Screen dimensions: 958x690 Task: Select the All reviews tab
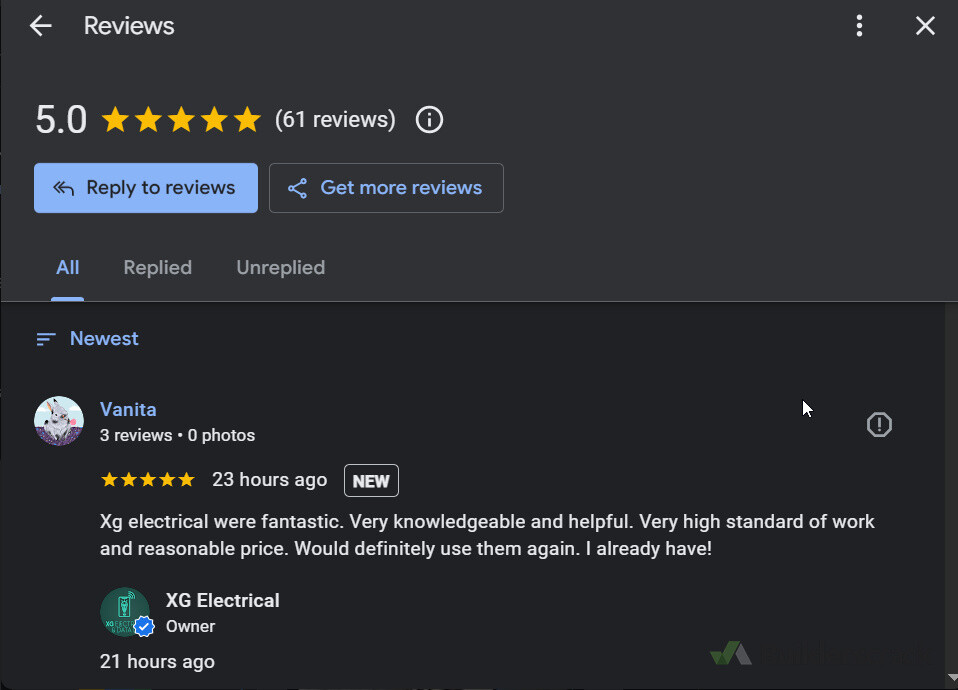click(x=67, y=268)
